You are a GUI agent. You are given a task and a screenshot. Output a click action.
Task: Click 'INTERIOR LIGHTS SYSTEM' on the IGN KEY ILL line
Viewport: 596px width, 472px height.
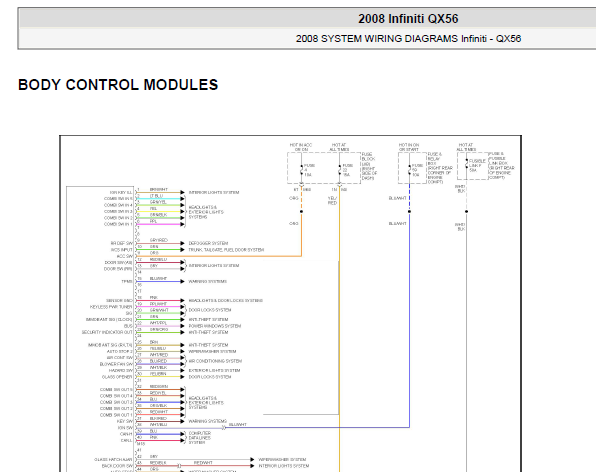click(x=214, y=193)
